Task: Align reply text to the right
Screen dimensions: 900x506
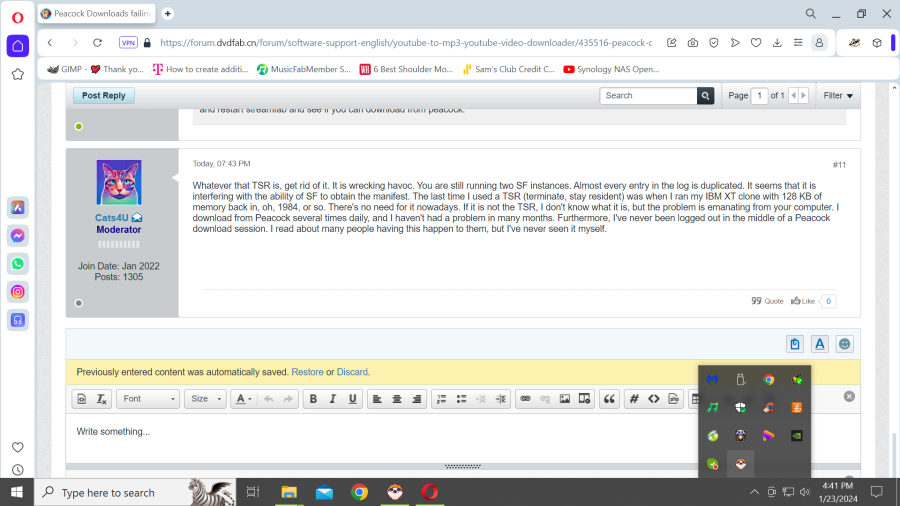Action: coord(417,399)
